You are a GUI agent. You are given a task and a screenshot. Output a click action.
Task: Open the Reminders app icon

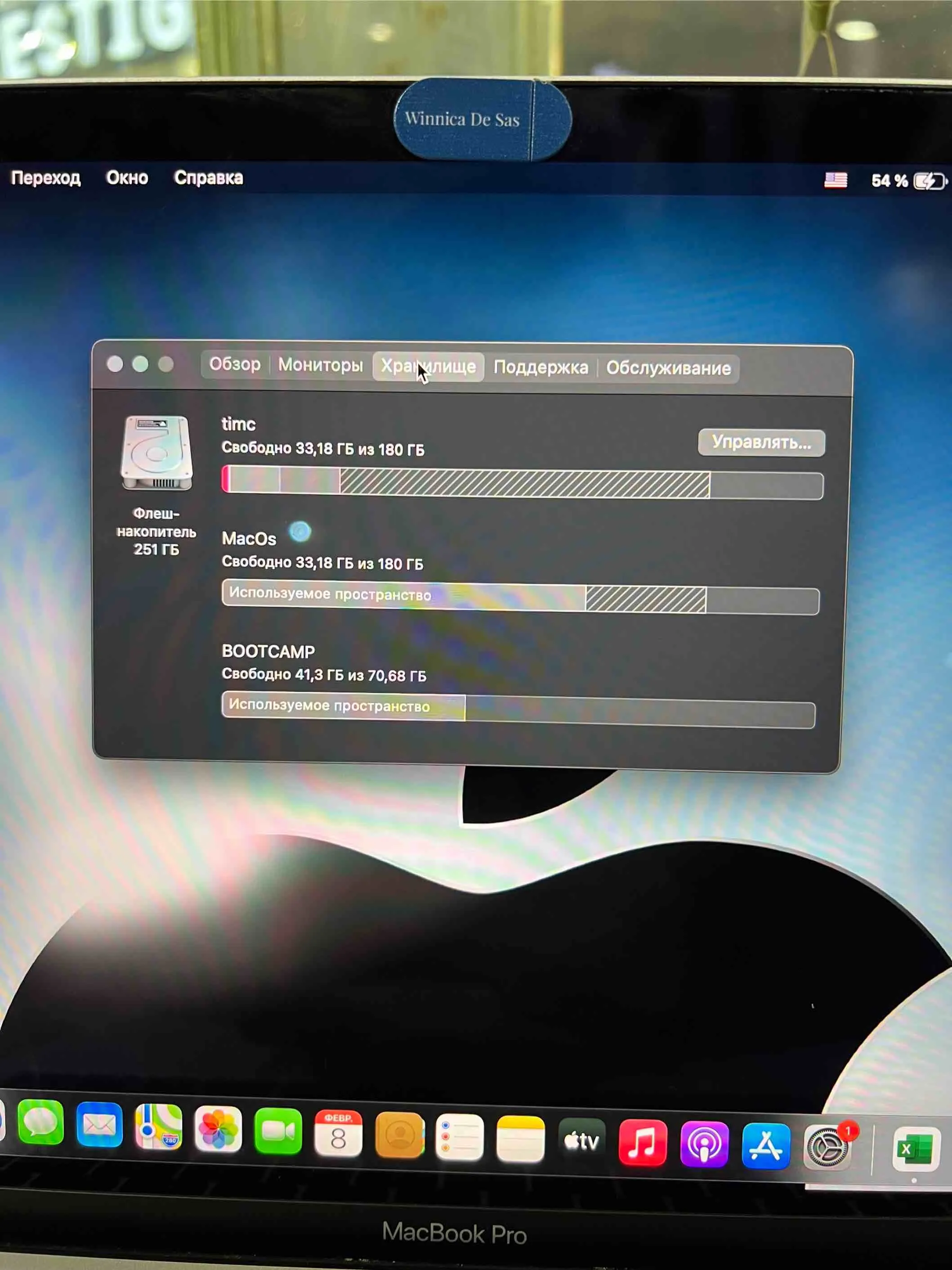tap(459, 1137)
